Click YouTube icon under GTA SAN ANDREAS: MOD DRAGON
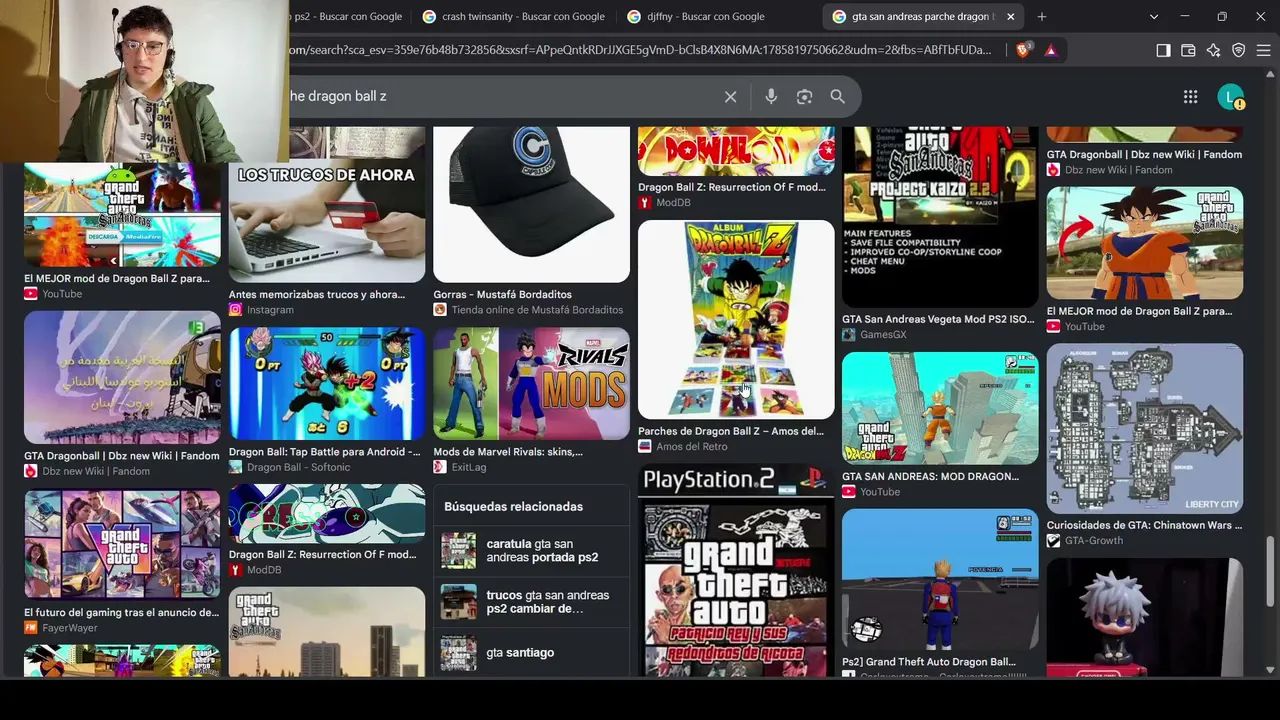The image size is (1280, 720). click(x=849, y=491)
